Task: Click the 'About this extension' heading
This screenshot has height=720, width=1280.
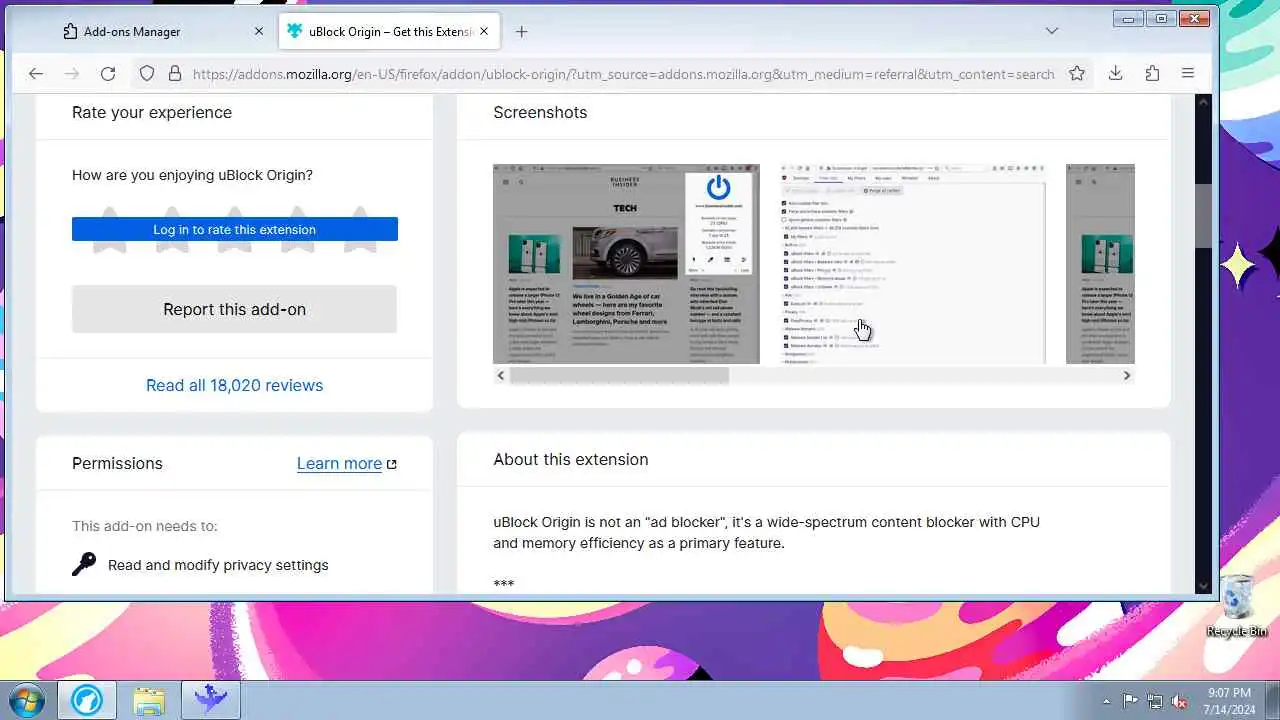Action: pos(570,459)
